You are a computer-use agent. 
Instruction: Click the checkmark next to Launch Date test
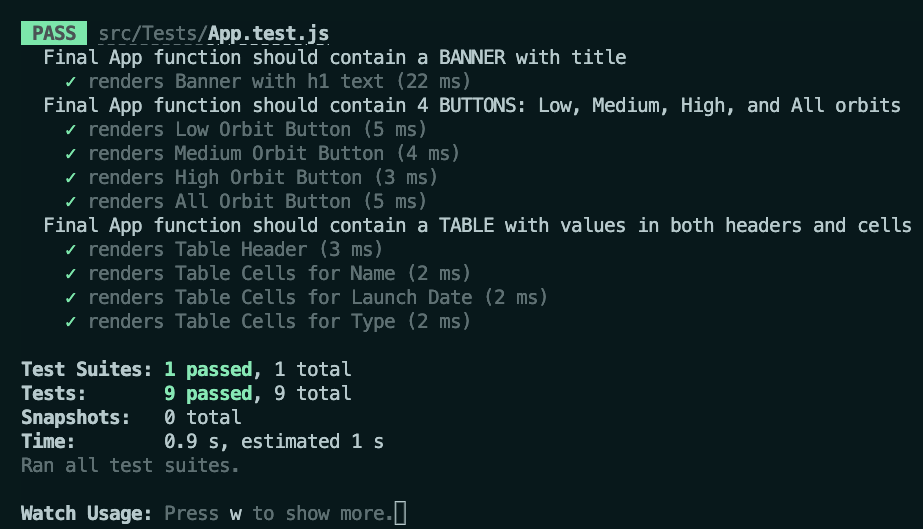point(71,298)
